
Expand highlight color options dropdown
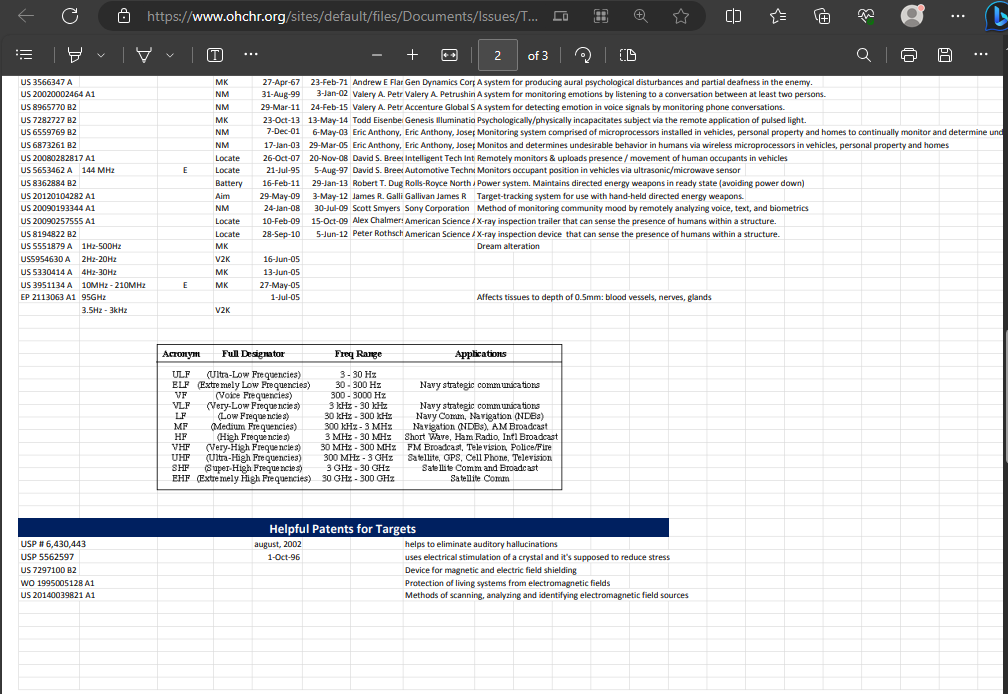tap(101, 55)
